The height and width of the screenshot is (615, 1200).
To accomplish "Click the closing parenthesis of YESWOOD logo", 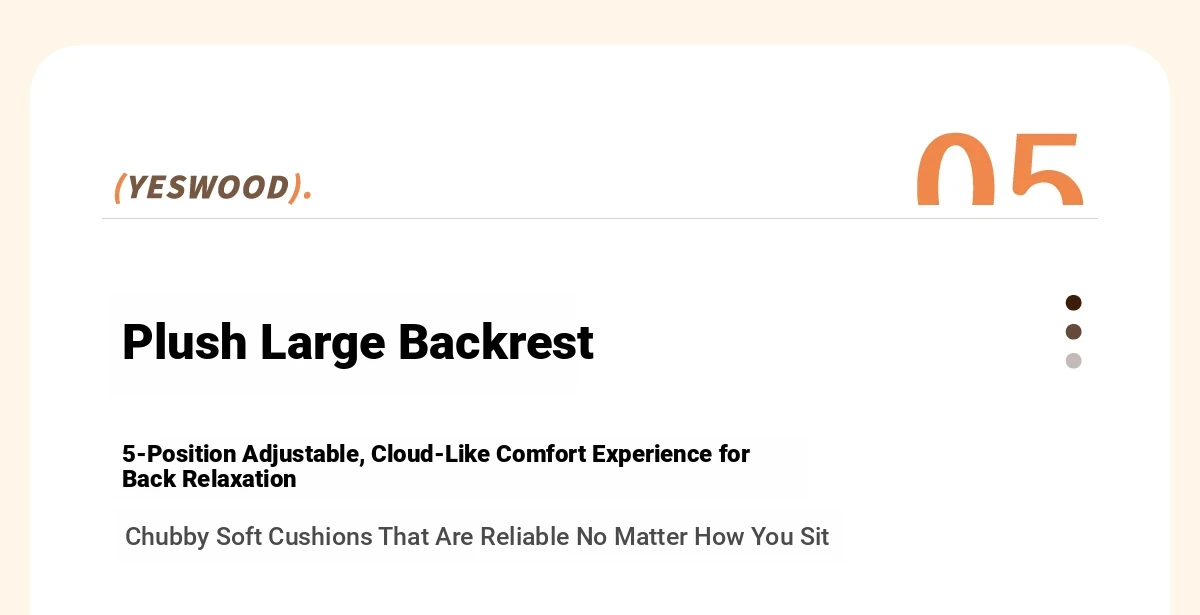I will (x=294, y=187).
